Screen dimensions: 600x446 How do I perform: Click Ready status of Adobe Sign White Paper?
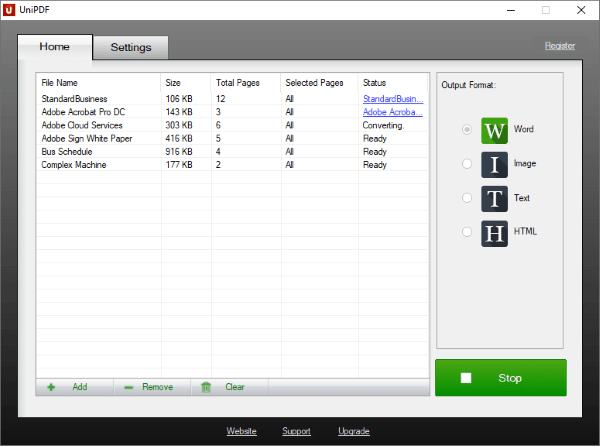[375, 138]
